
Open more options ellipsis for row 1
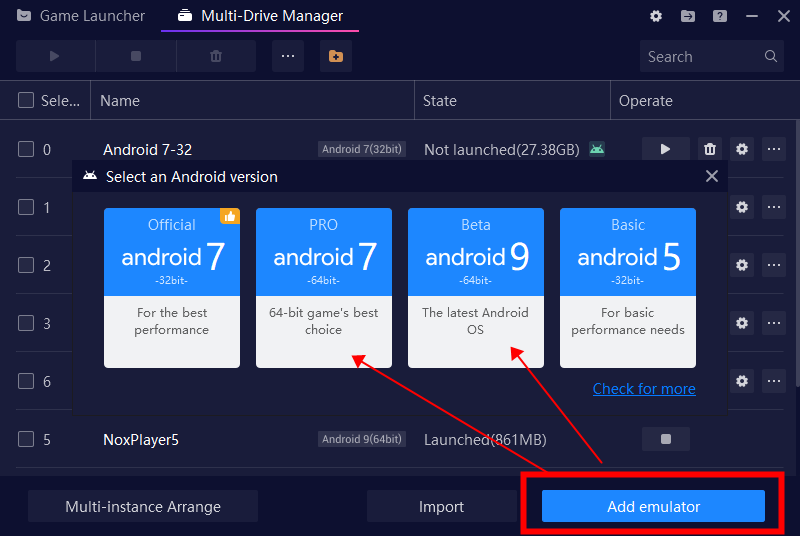coord(774,207)
